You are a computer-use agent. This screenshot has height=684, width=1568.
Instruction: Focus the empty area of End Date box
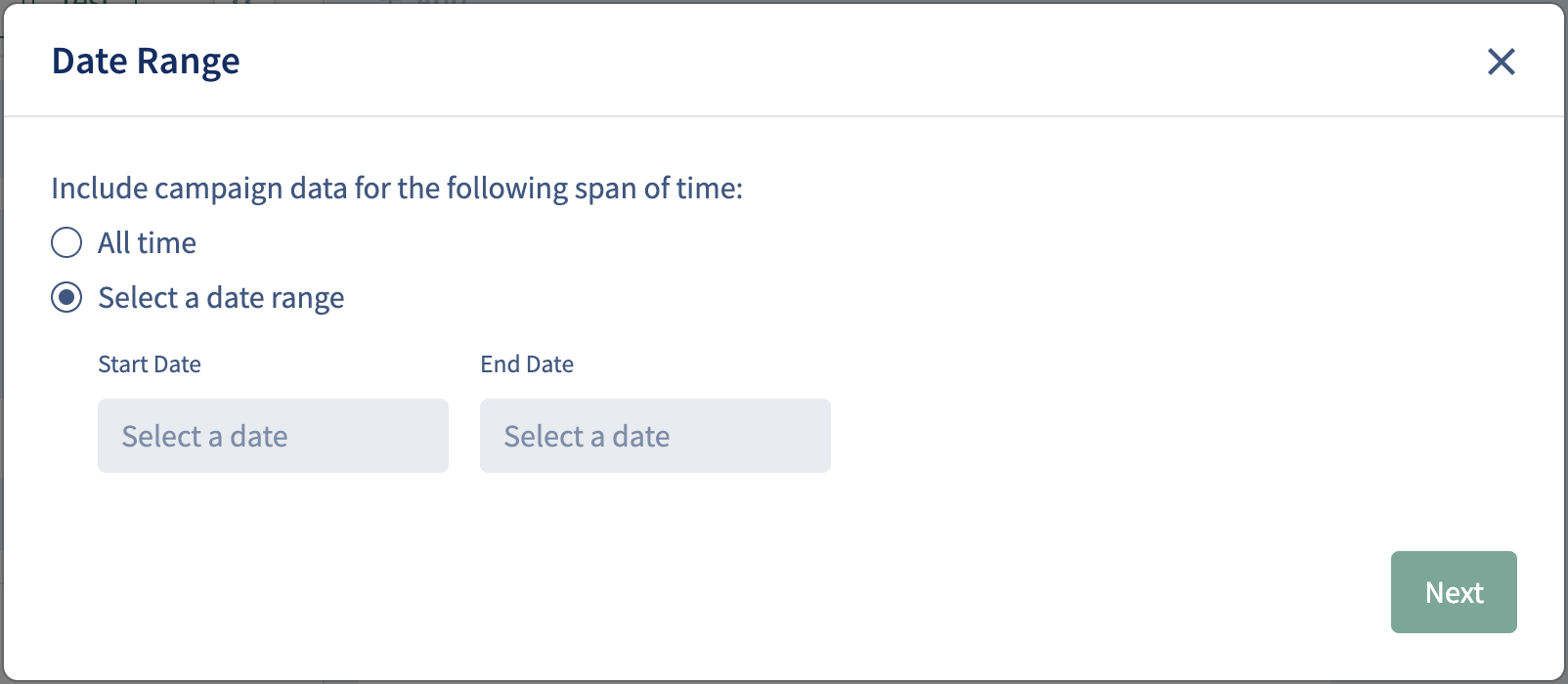753,436
